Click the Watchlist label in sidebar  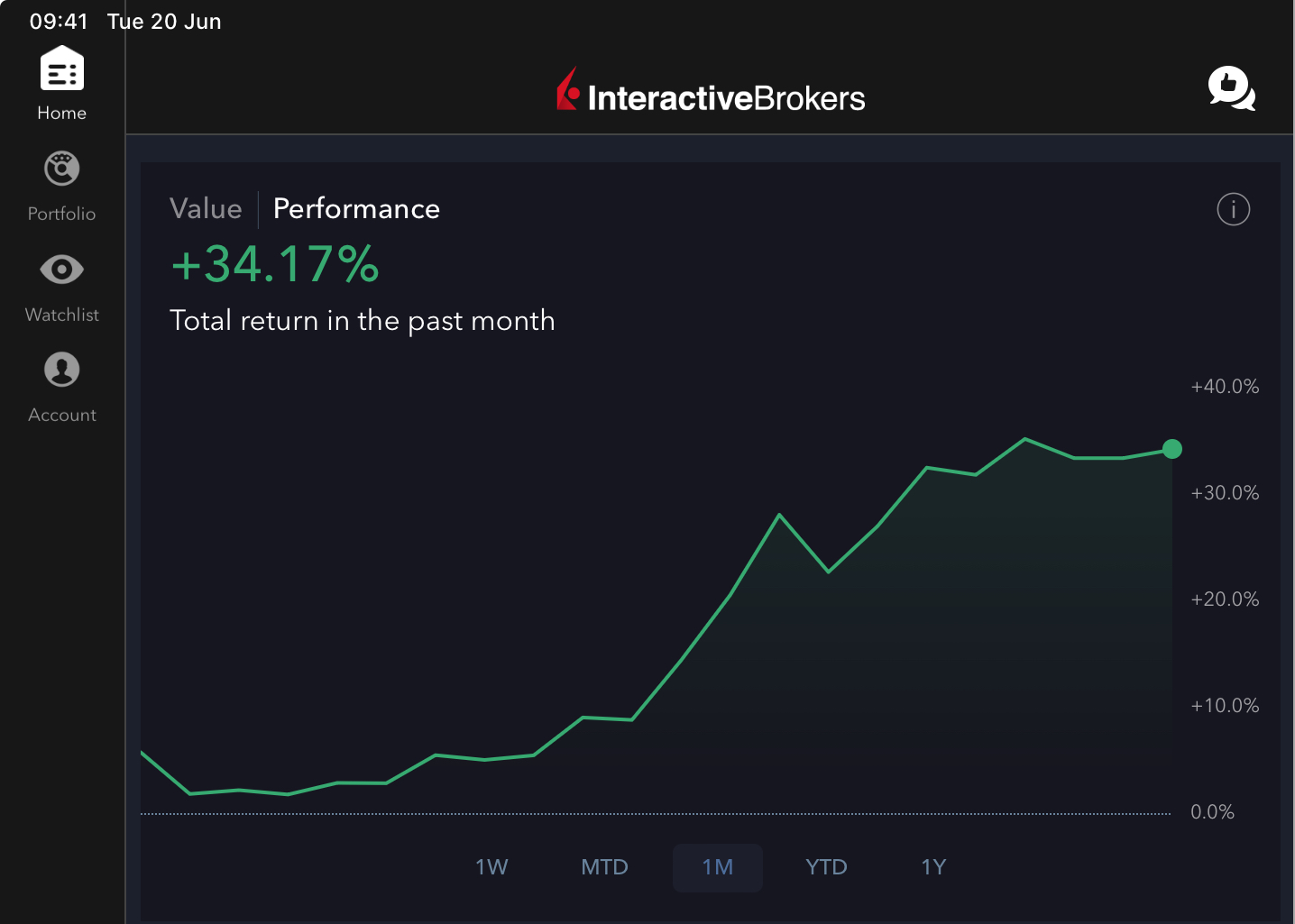click(x=62, y=315)
